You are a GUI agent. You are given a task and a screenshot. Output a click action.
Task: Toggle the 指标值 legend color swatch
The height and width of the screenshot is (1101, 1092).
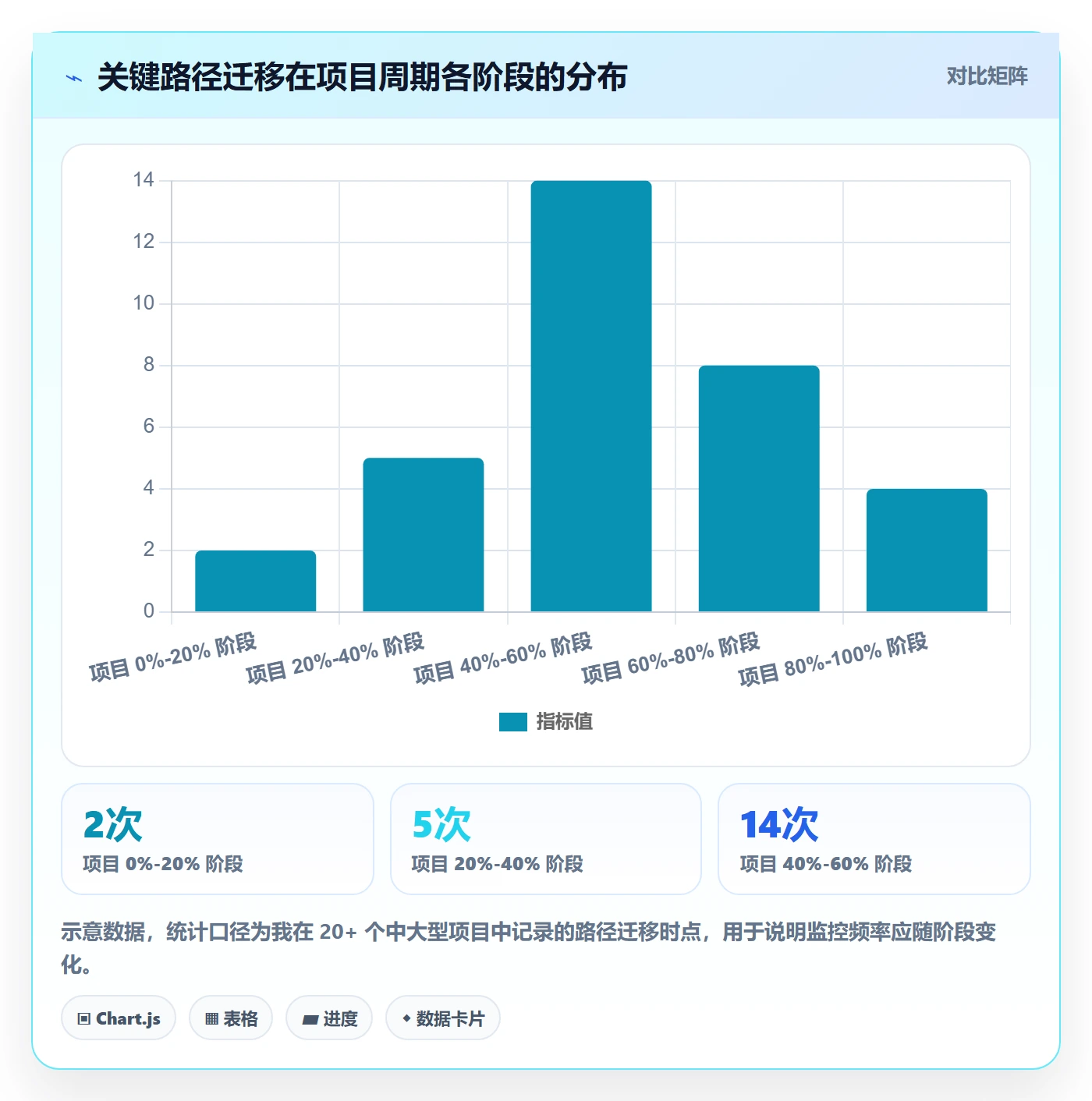[512, 722]
